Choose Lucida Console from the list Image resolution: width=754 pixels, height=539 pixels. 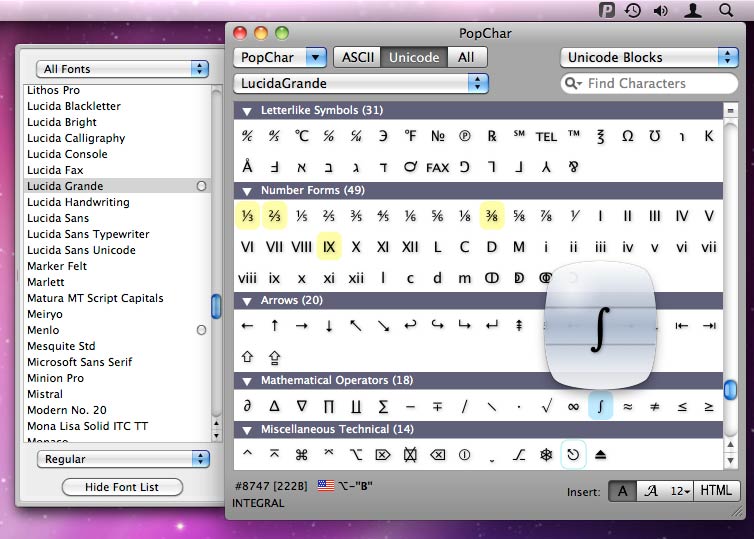pos(117,154)
